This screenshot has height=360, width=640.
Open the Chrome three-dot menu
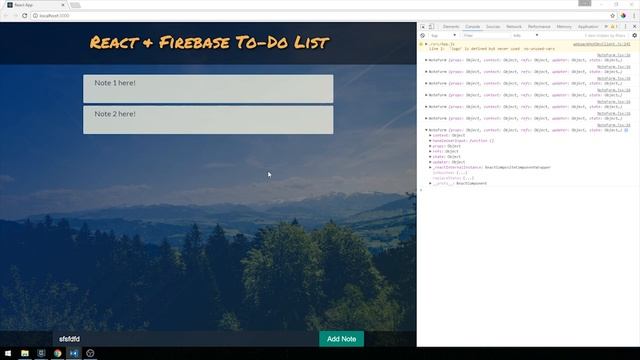634,16
